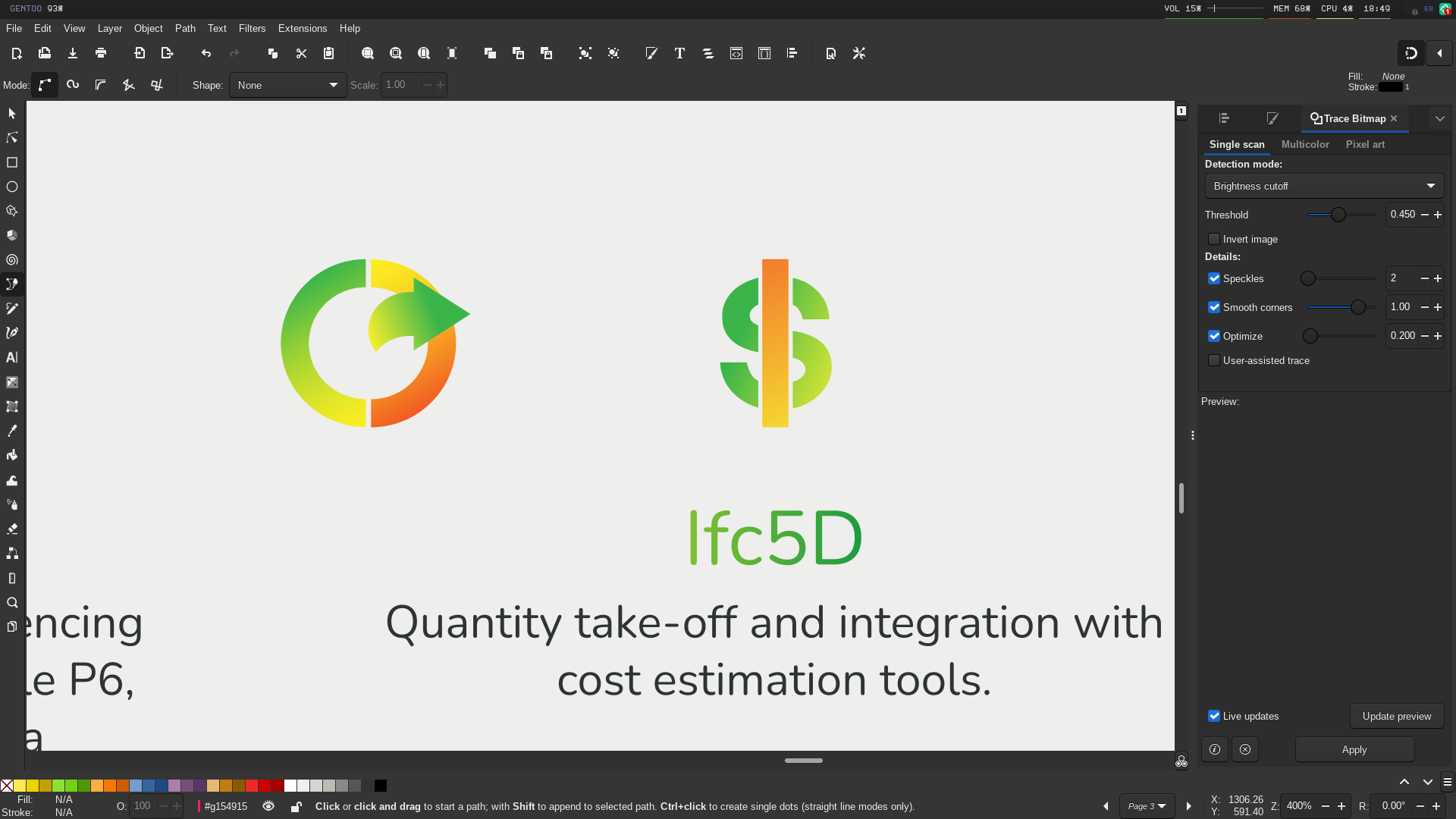Close the Trace Bitmap tab

coord(1394,118)
